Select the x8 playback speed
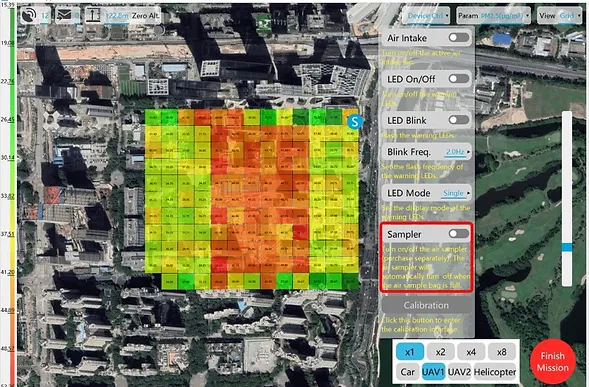 [x=501, y=352]
